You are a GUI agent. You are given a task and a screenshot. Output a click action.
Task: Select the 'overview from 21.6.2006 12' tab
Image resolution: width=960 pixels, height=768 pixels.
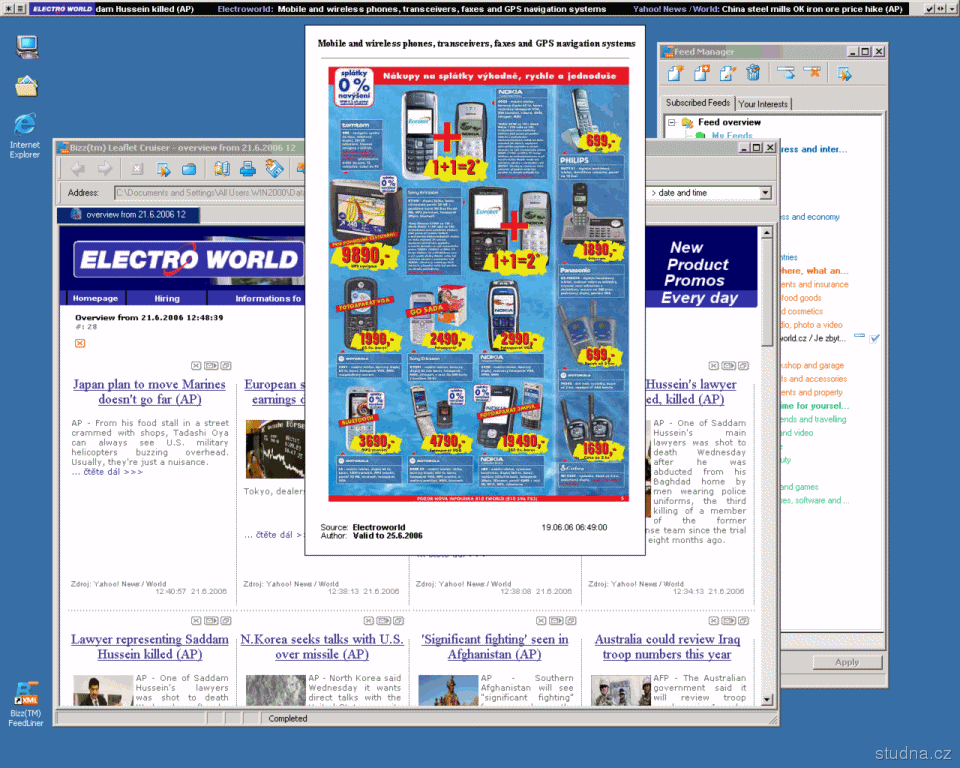pos(129,215)
